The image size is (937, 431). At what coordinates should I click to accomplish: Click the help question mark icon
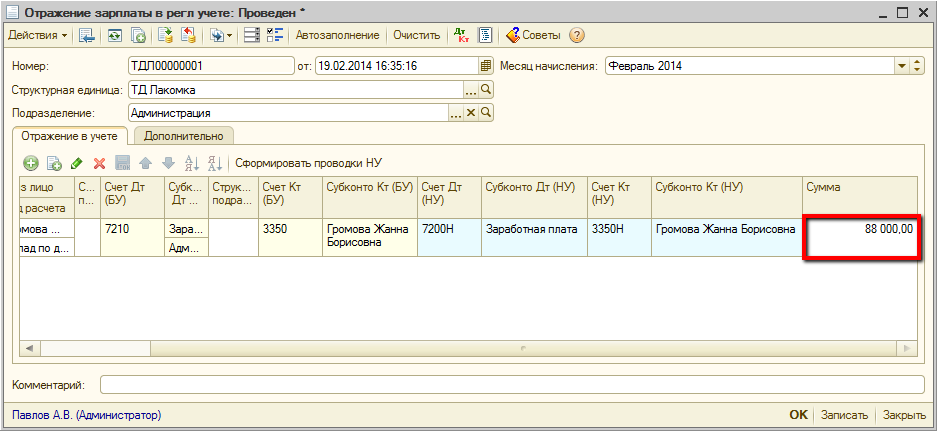(x=577, y=35)
